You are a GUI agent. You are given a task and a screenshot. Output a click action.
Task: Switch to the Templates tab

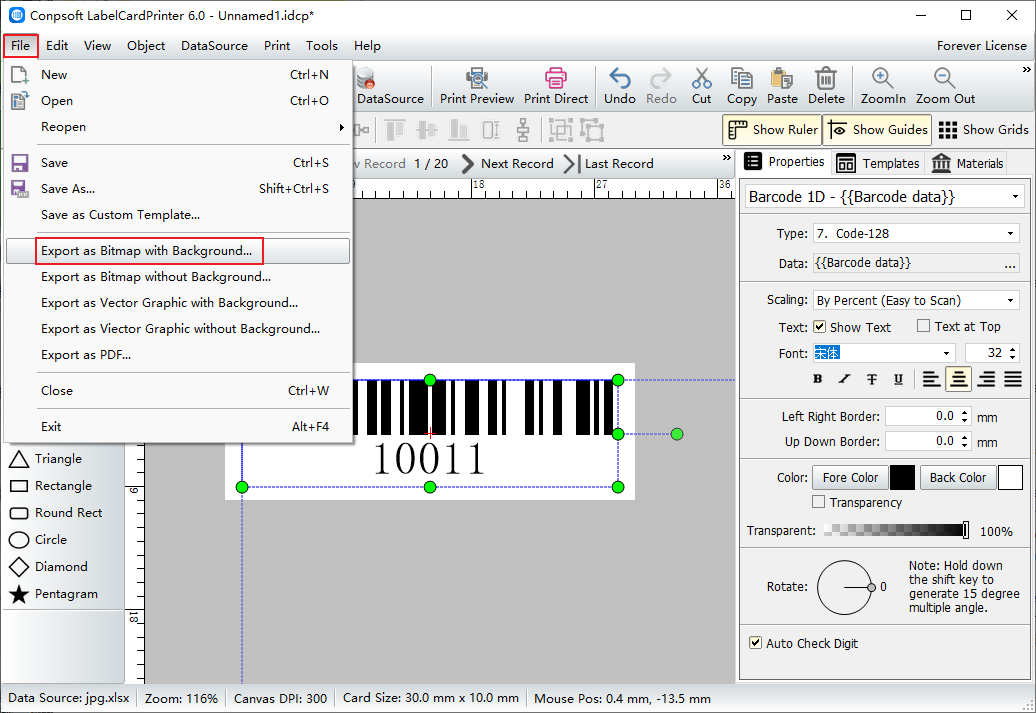pyautogui.click(x=877, y=163)
